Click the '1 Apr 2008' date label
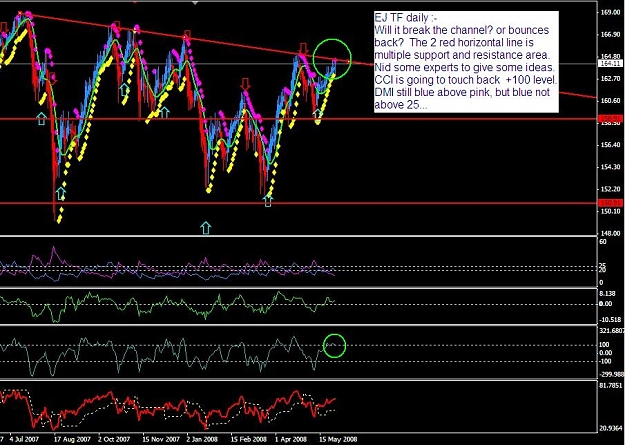 [x=292, y=439]
